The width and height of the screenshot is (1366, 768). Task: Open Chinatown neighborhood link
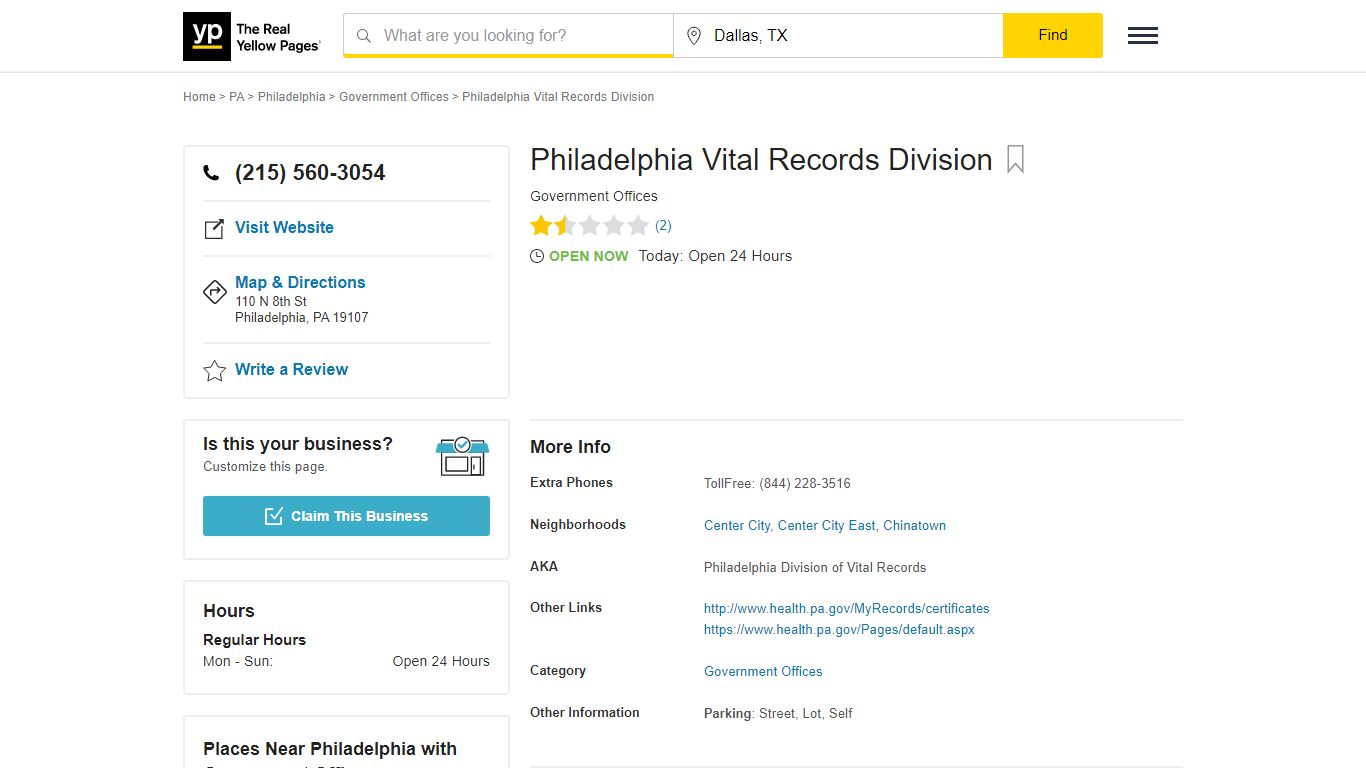pos(914,526)
